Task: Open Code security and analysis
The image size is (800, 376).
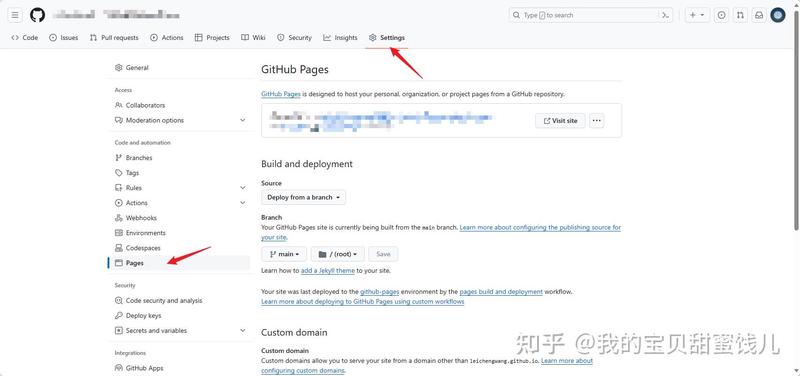Action: [158, 301]
